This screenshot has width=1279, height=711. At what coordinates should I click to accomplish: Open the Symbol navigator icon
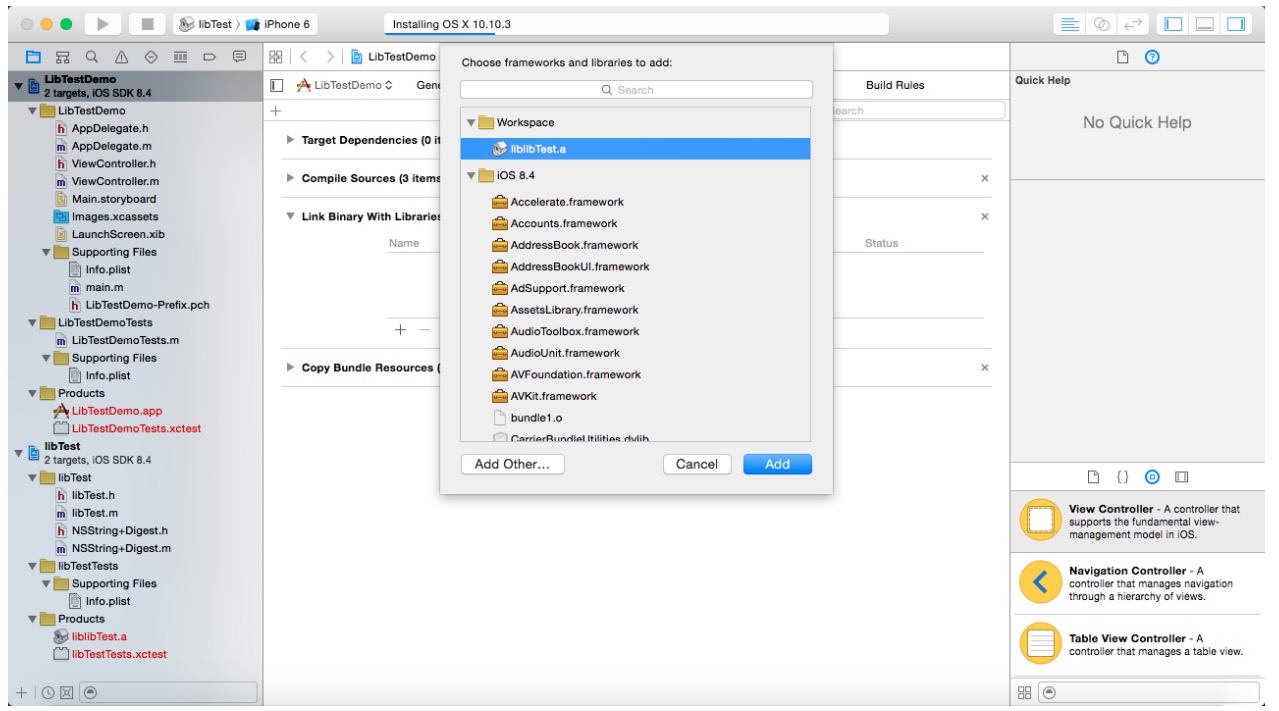62,57
